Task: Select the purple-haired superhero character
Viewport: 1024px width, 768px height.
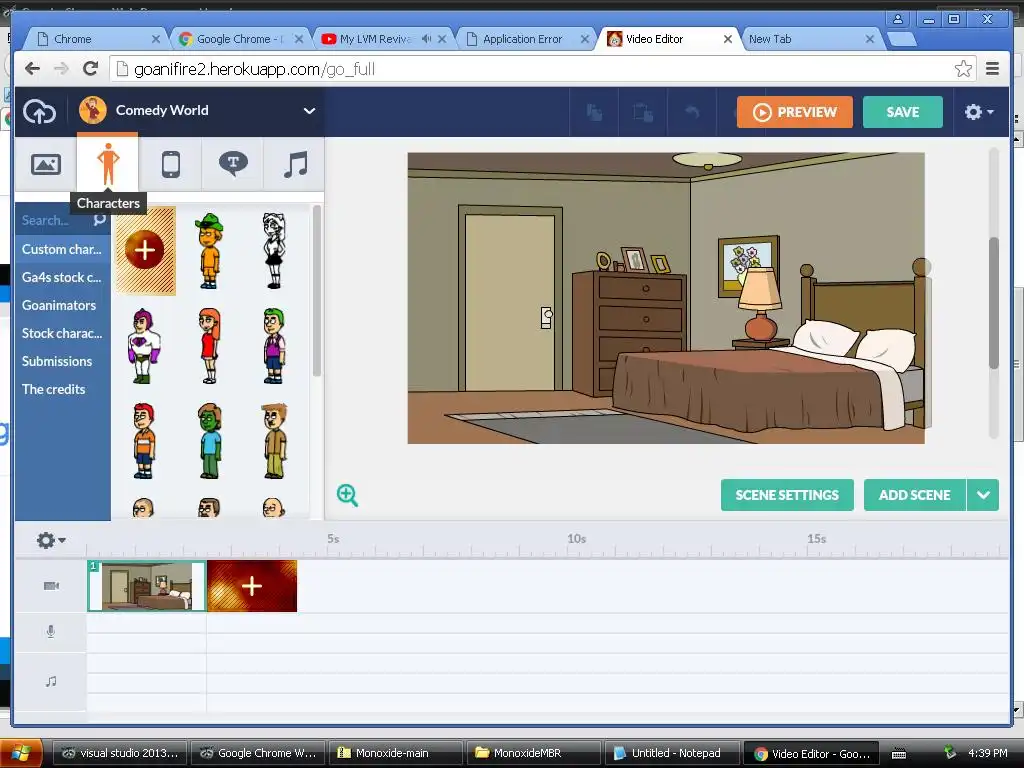Action: [x=144, y=346]
